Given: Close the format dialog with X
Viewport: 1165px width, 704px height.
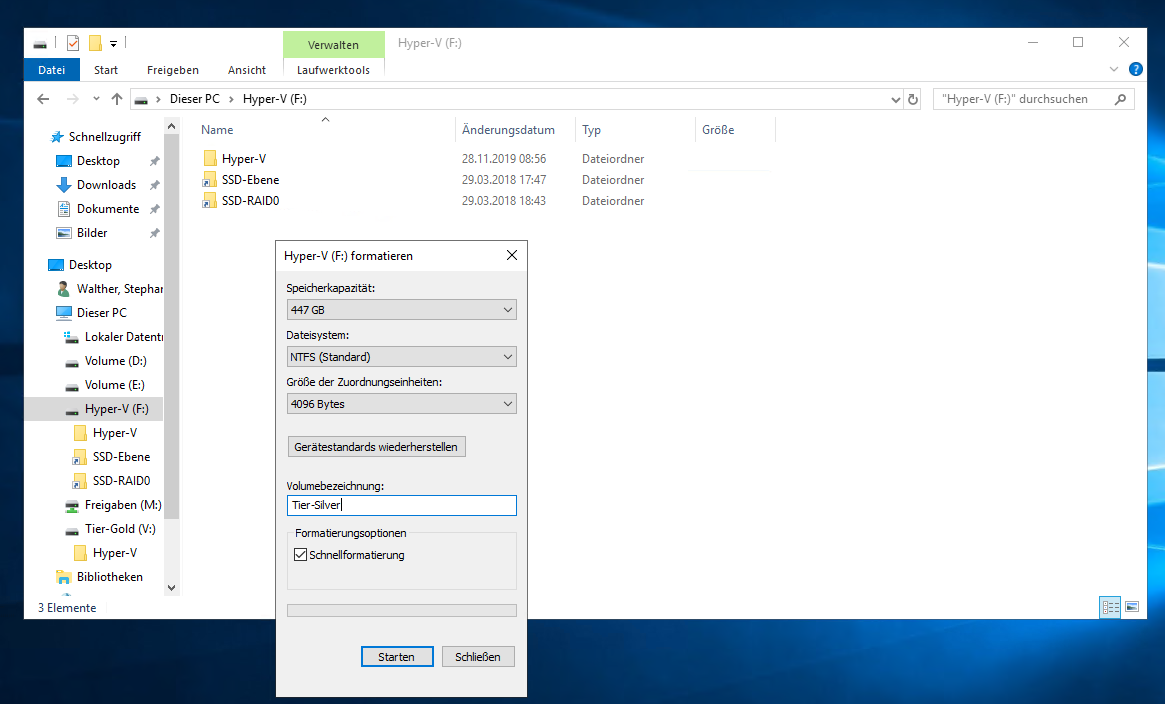Looking at the screenshot, I should [512, 255].
